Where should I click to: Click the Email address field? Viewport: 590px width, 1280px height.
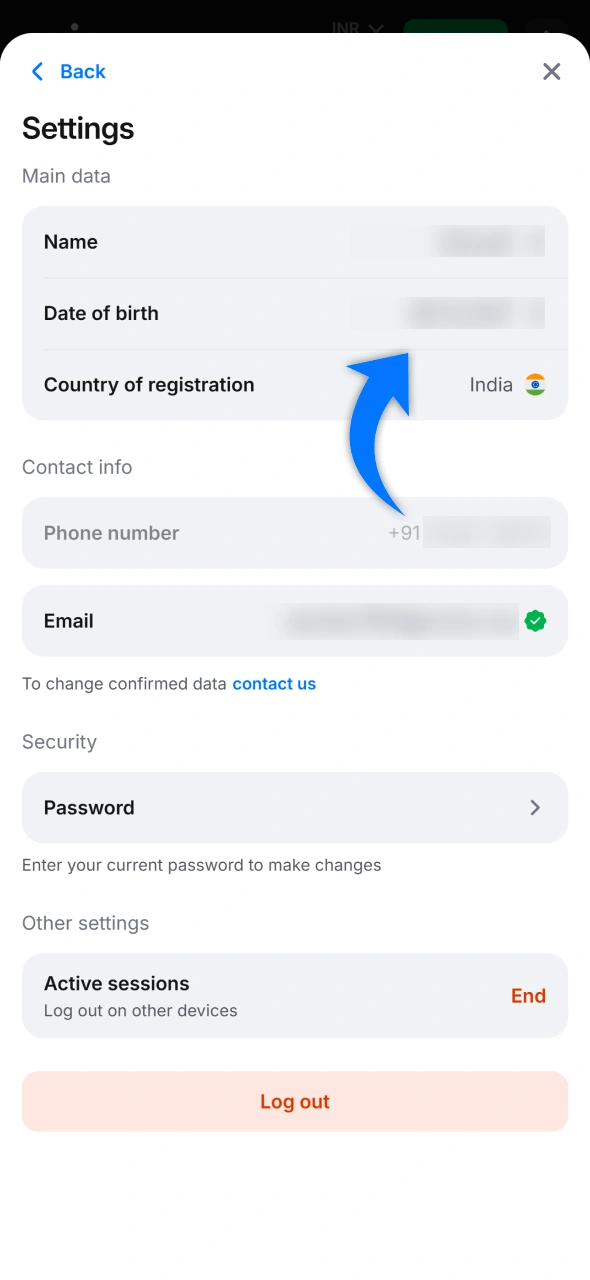click(x=400, y=621)
